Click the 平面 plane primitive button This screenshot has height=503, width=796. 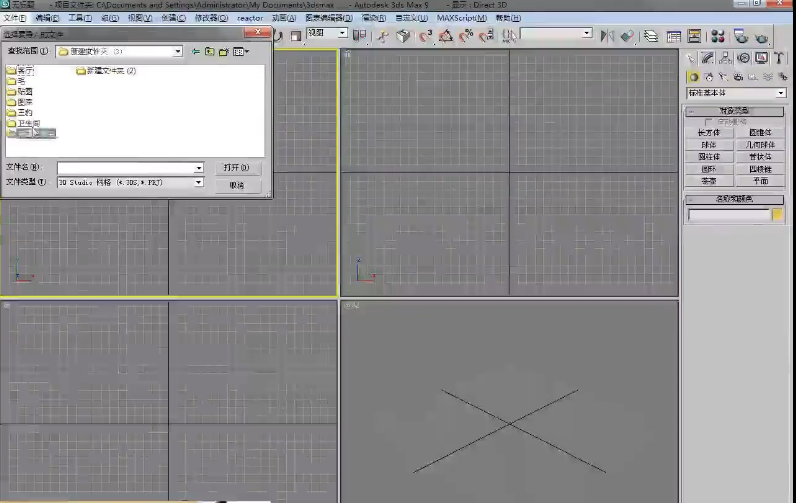click(760, 181)
